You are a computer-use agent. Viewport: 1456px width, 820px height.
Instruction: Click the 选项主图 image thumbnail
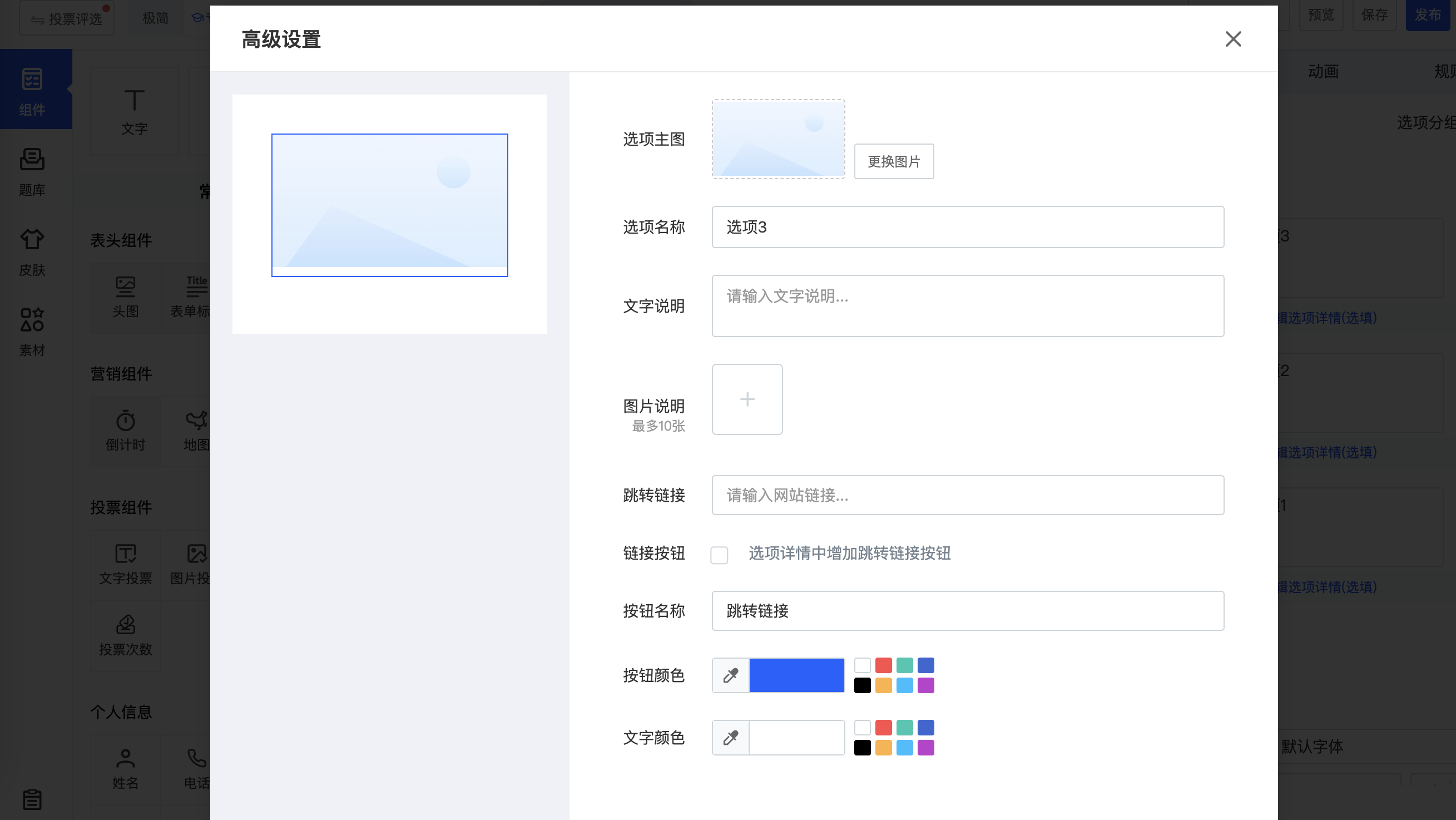pyautogui.click(x=777, y=139)
